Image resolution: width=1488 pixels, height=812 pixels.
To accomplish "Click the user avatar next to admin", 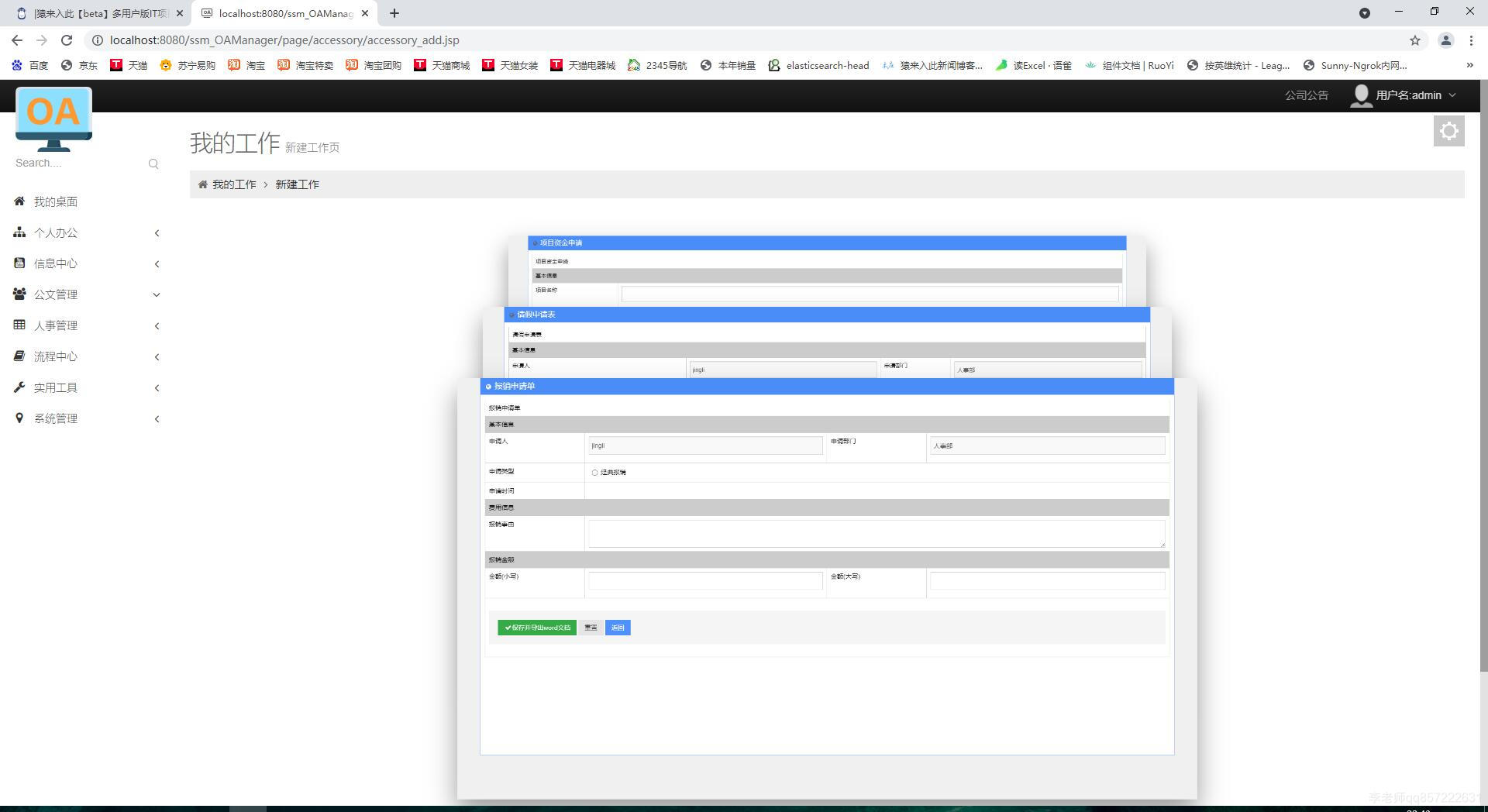I will (x=1361, y=95).
